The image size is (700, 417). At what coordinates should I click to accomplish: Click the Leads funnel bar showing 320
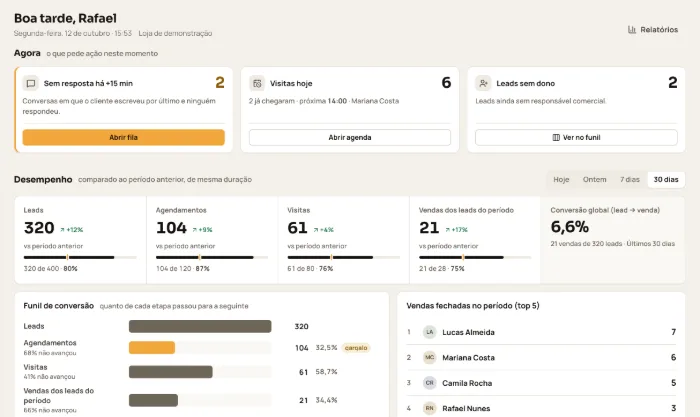(x=200, y=326)
